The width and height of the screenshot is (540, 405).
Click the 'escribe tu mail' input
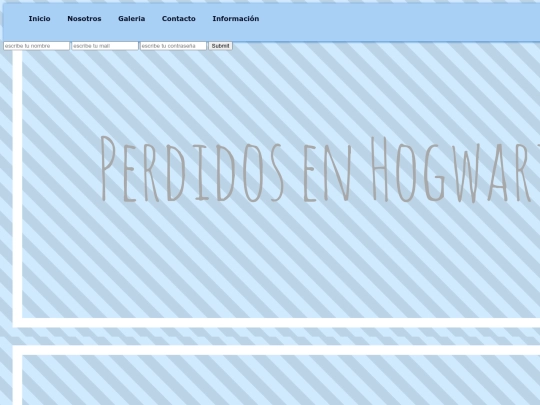click(105, 46)
